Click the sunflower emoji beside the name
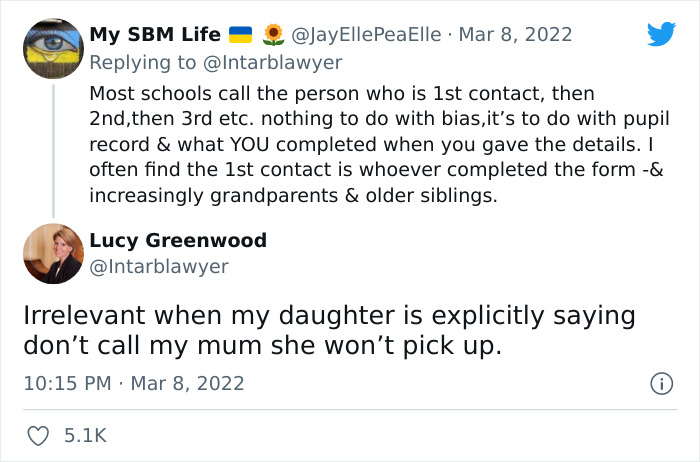The width and height of the screenshot is (700, 462). point(272,35)
